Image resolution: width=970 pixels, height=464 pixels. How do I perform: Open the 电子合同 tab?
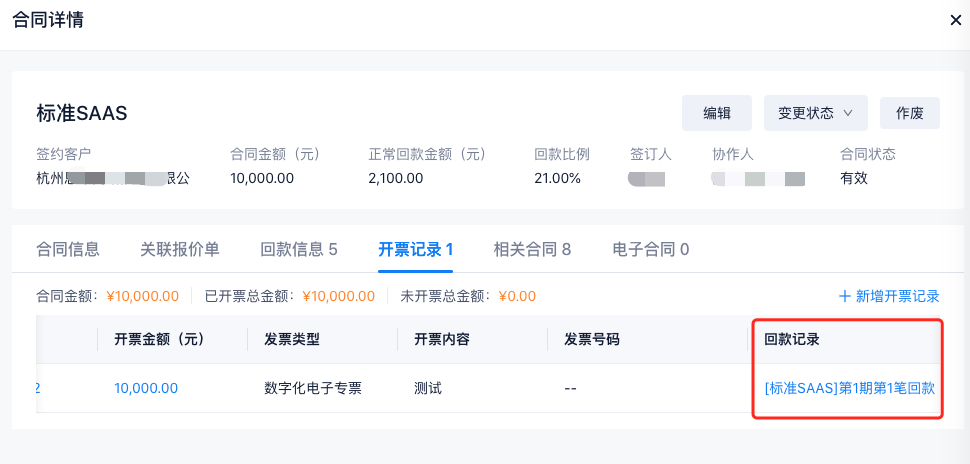[650, 249]
